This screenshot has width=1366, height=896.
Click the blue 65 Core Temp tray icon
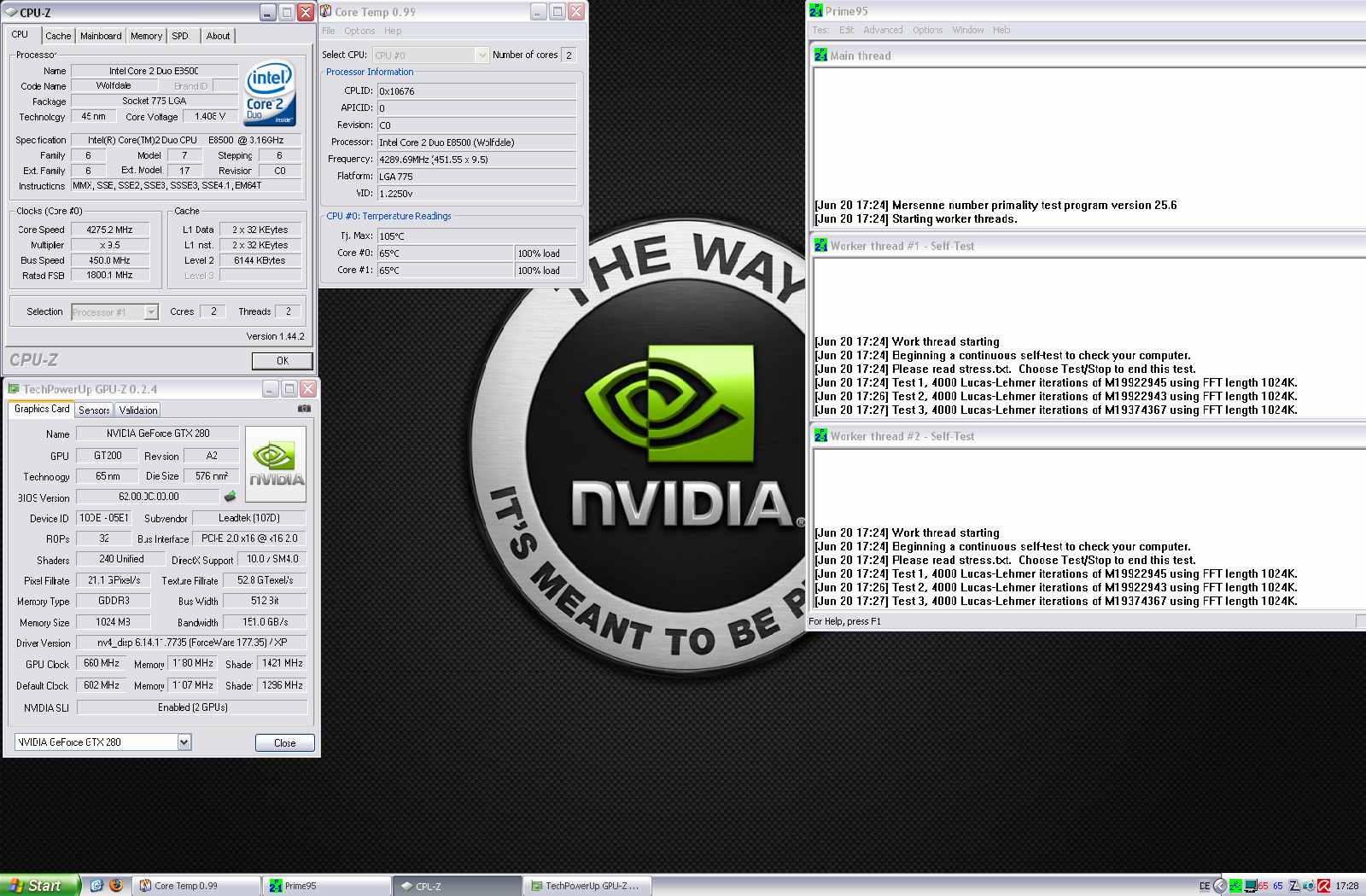[1277, 886]
